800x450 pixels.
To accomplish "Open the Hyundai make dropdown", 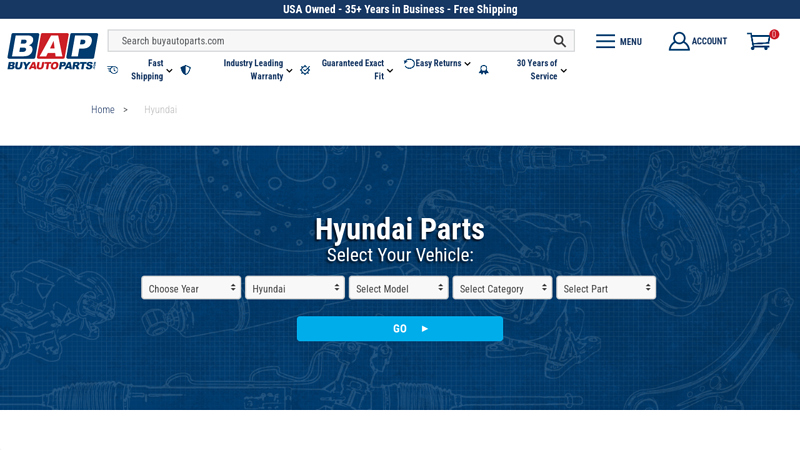I will pos(295,288).
